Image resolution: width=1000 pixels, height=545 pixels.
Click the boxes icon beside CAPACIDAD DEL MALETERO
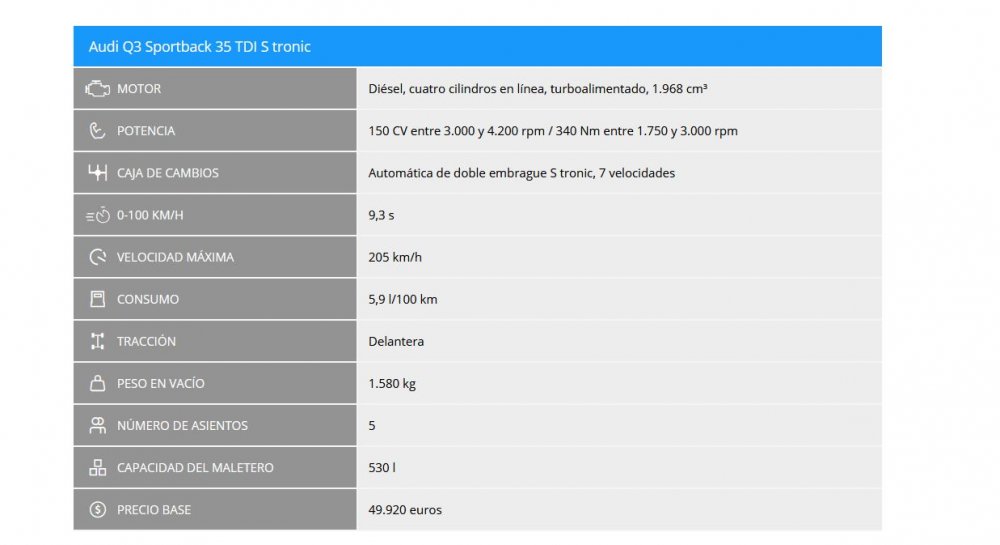click(98, 467)
